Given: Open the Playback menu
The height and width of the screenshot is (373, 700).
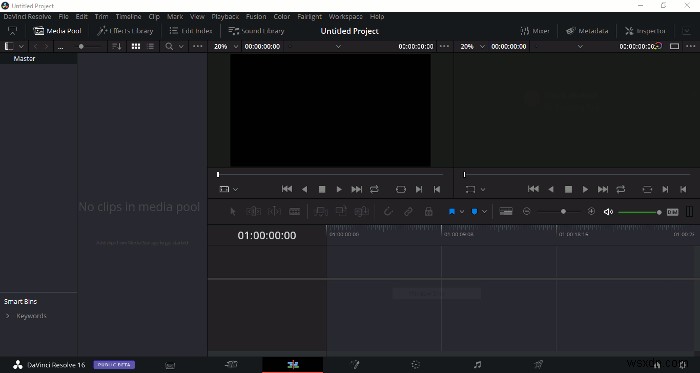Looking at the screenshot, I should [225, 17].
